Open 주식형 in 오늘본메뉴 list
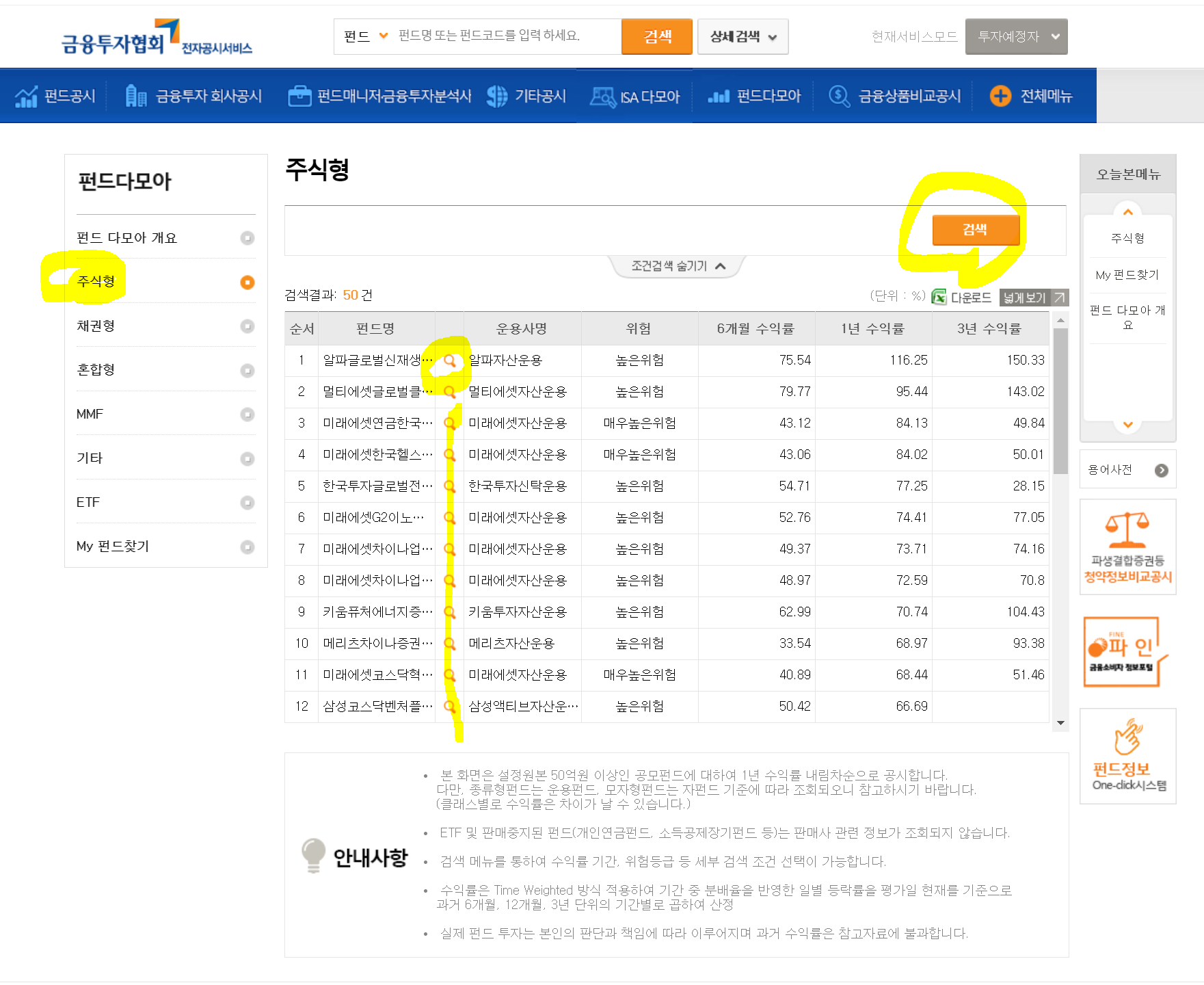 [x=1128, y=238]
